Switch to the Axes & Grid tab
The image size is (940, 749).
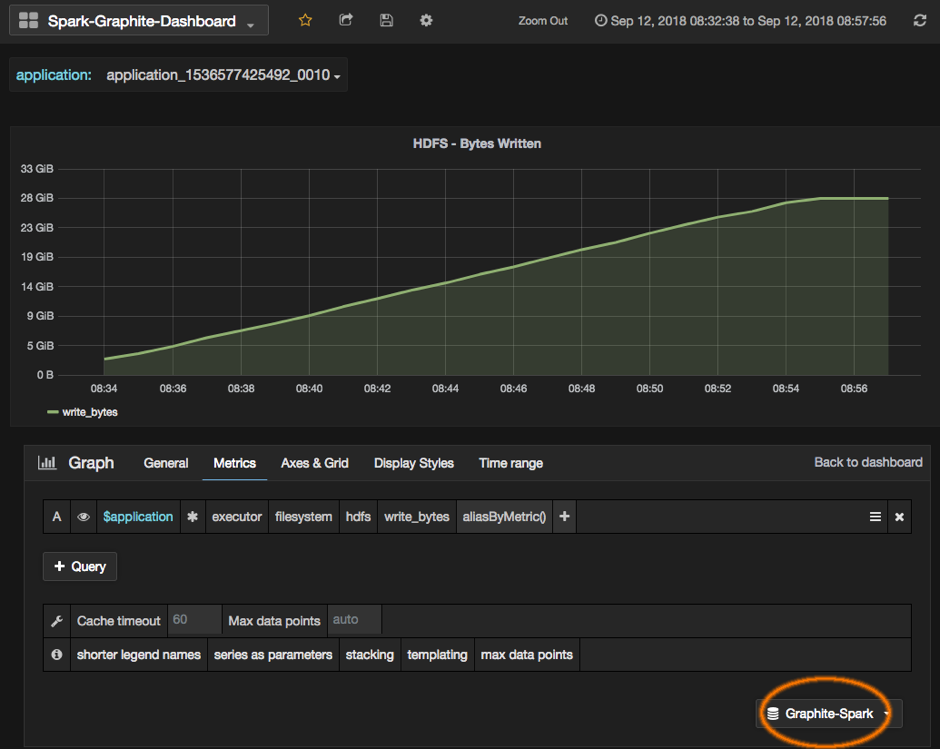click(x=314, y=463)
